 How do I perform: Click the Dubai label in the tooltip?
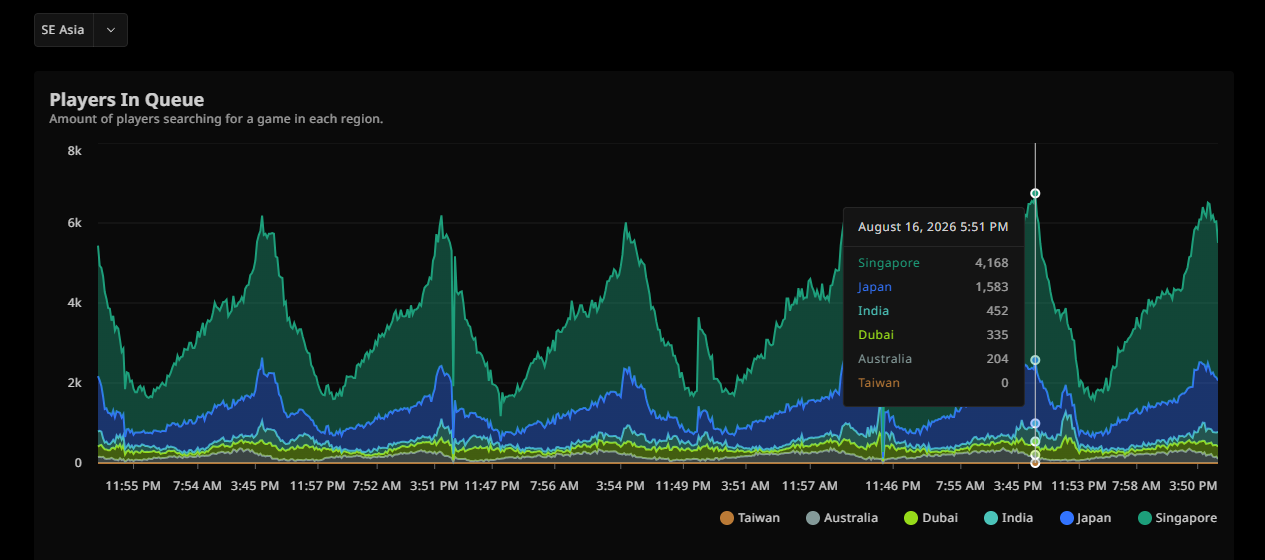[876, 335]
